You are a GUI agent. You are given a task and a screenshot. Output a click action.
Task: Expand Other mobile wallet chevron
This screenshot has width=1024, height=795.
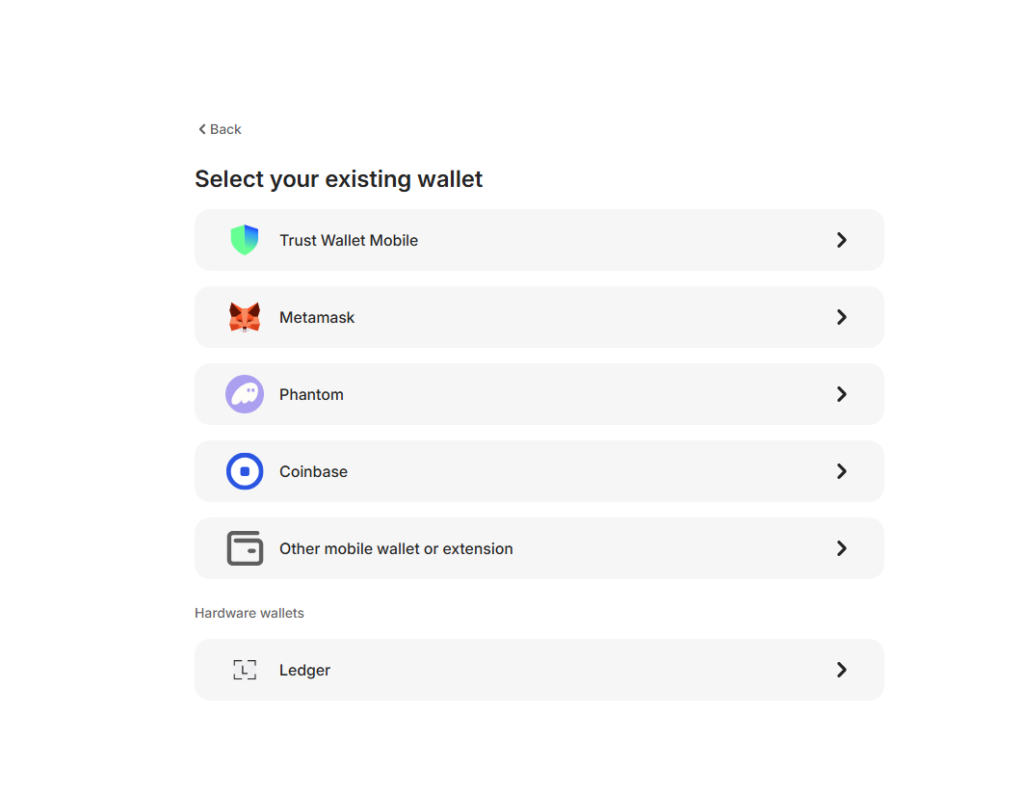841,548
